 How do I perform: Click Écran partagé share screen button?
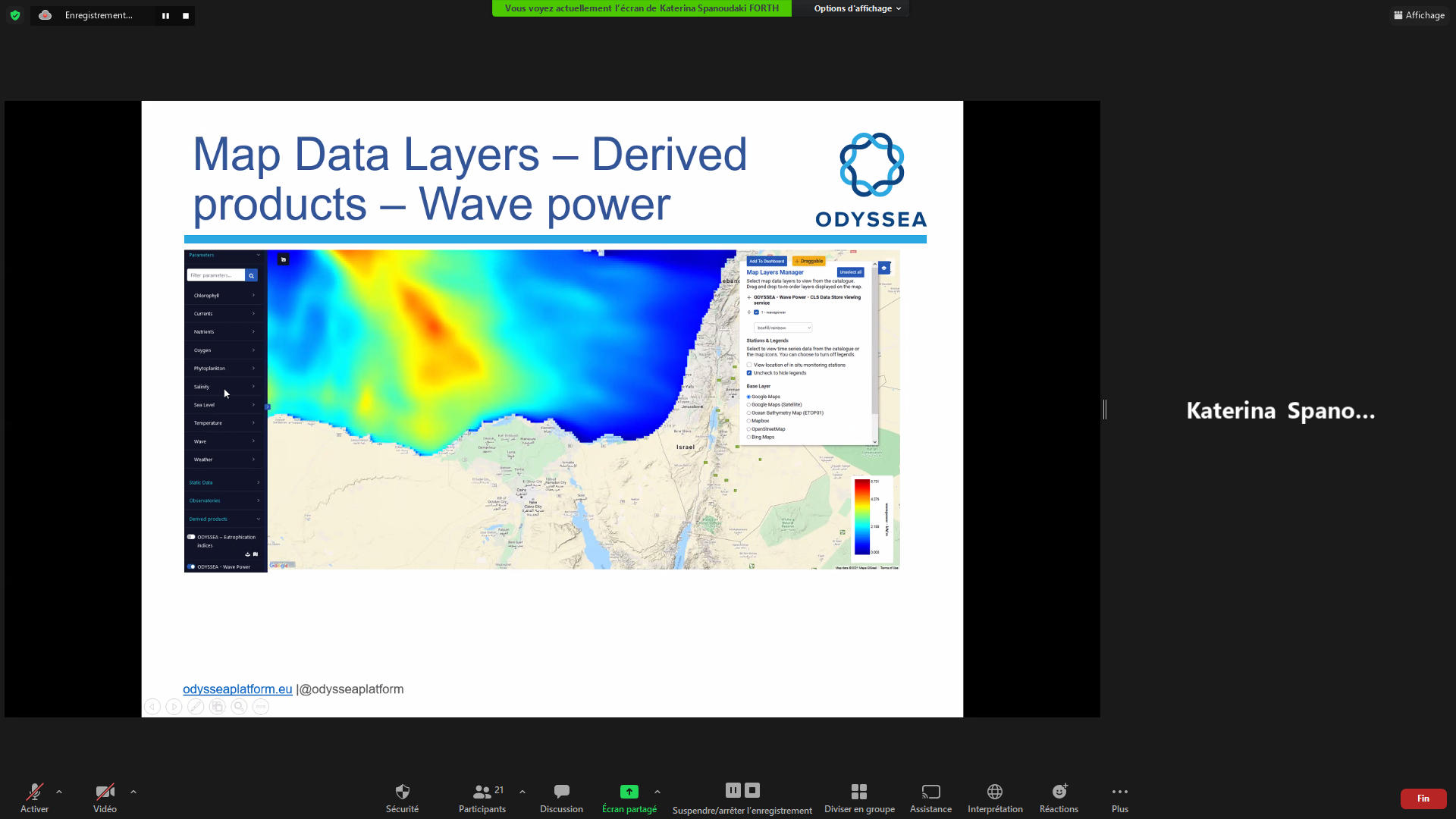coord(629,792)
